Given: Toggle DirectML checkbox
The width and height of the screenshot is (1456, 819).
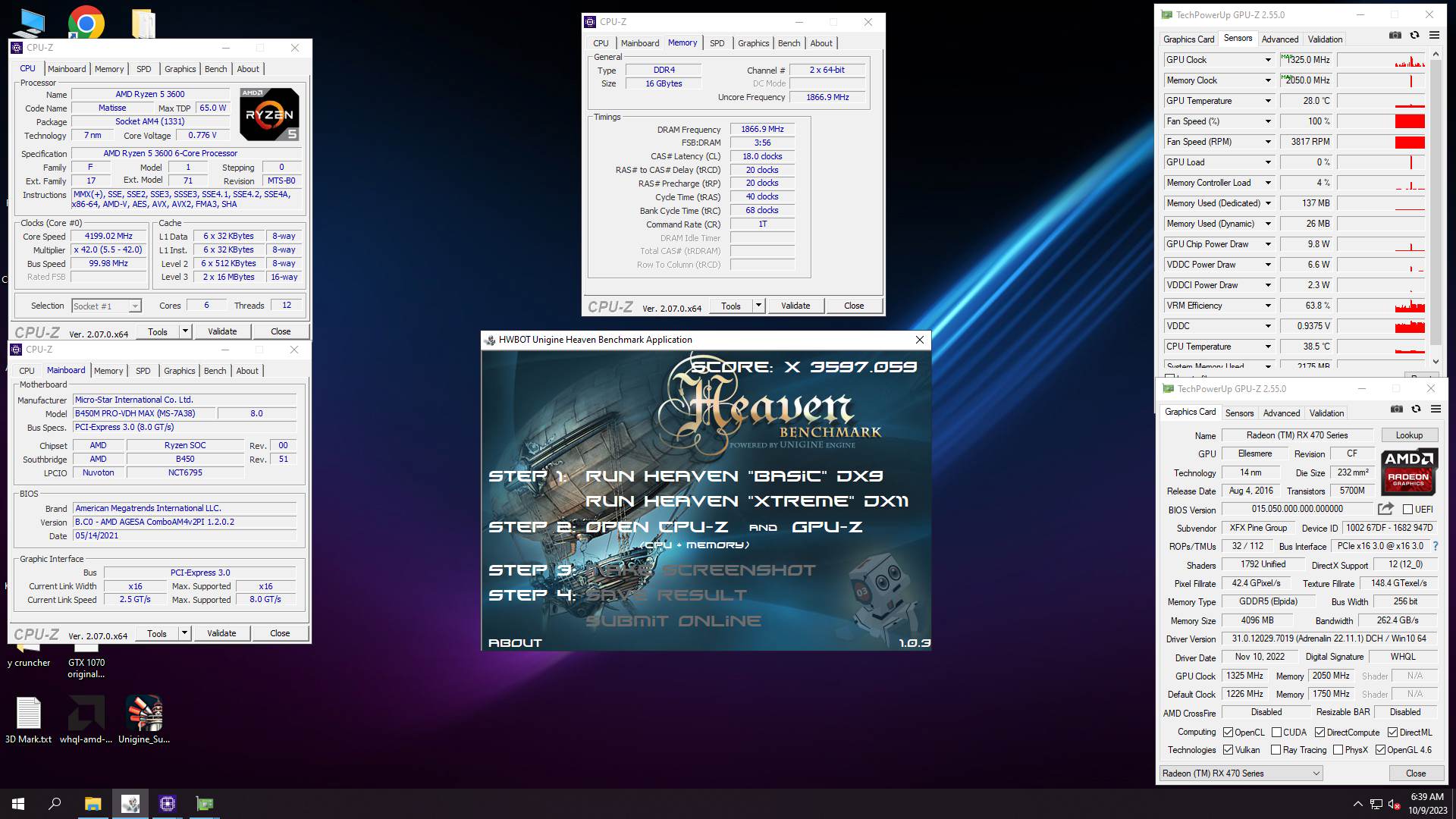Looking at the screenshot, I should 1392,733.
